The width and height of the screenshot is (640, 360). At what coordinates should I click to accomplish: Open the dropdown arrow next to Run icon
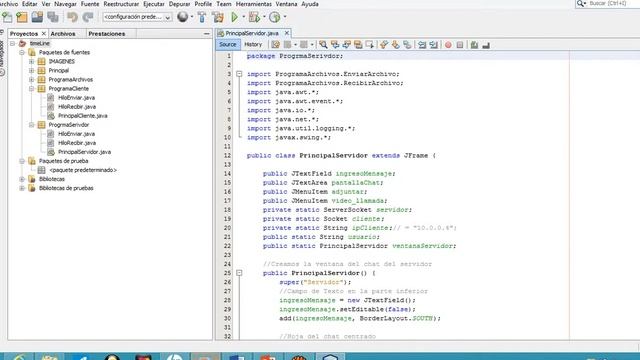[244, 17]
